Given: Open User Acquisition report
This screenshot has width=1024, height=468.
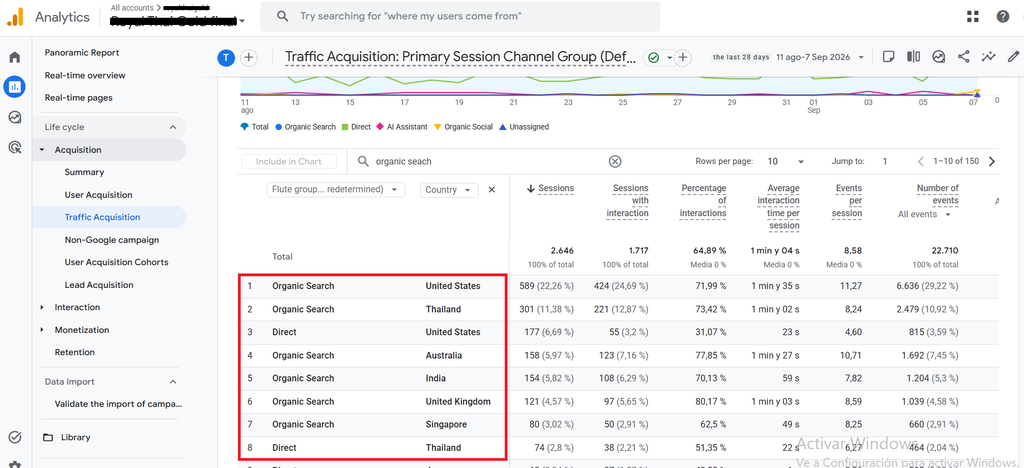Looking at the screenshot, I should point(99,195).
